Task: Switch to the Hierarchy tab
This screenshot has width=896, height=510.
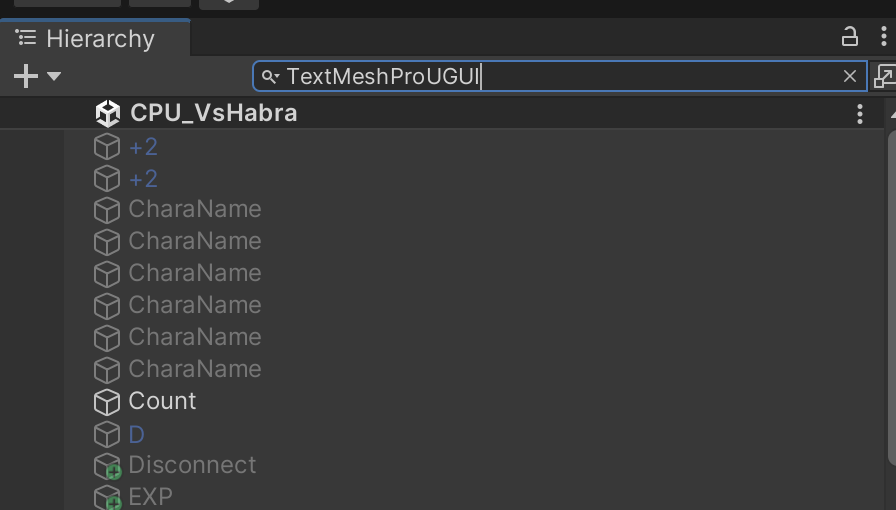Action: (95, 38)
